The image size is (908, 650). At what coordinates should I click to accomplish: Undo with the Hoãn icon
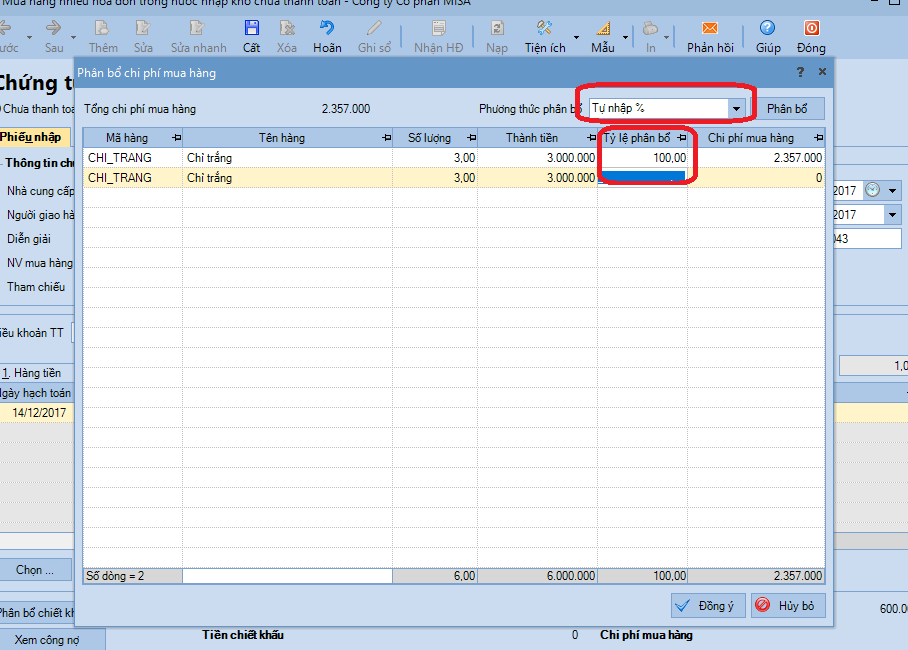pos(327,28)
